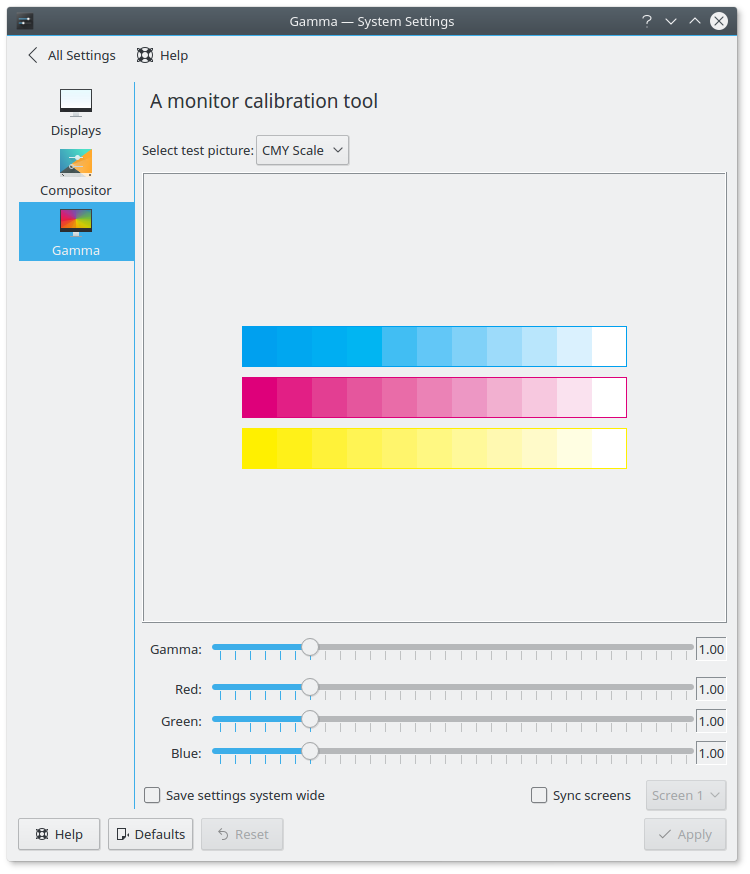Click the Blue value field showing 1.00
750x874 pixels.
[711, 753]
